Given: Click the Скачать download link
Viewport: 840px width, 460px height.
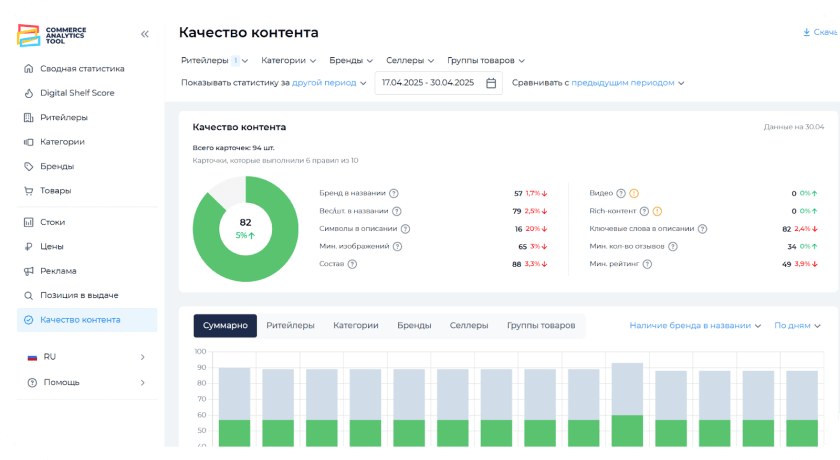Looking at the screenshot, I should point(820,32).
